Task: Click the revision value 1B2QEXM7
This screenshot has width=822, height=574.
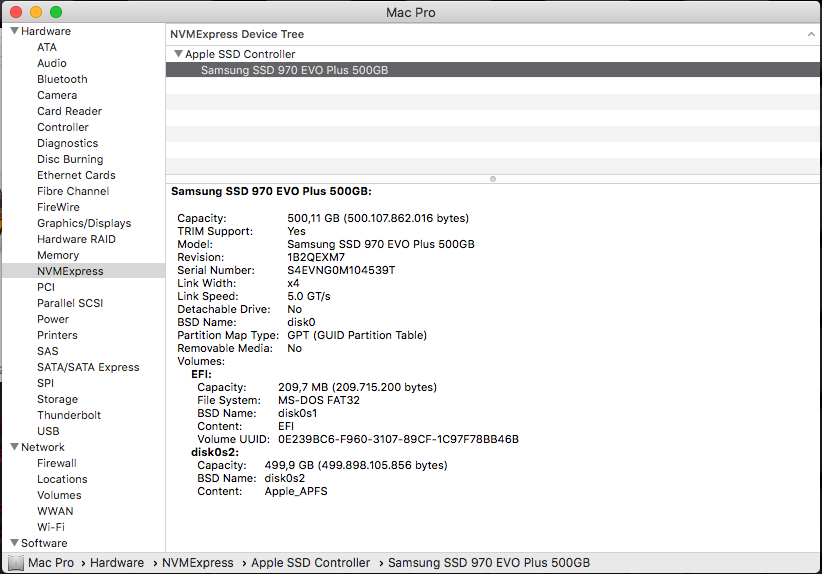Action: pyautogui.click(x=316, y=257)
